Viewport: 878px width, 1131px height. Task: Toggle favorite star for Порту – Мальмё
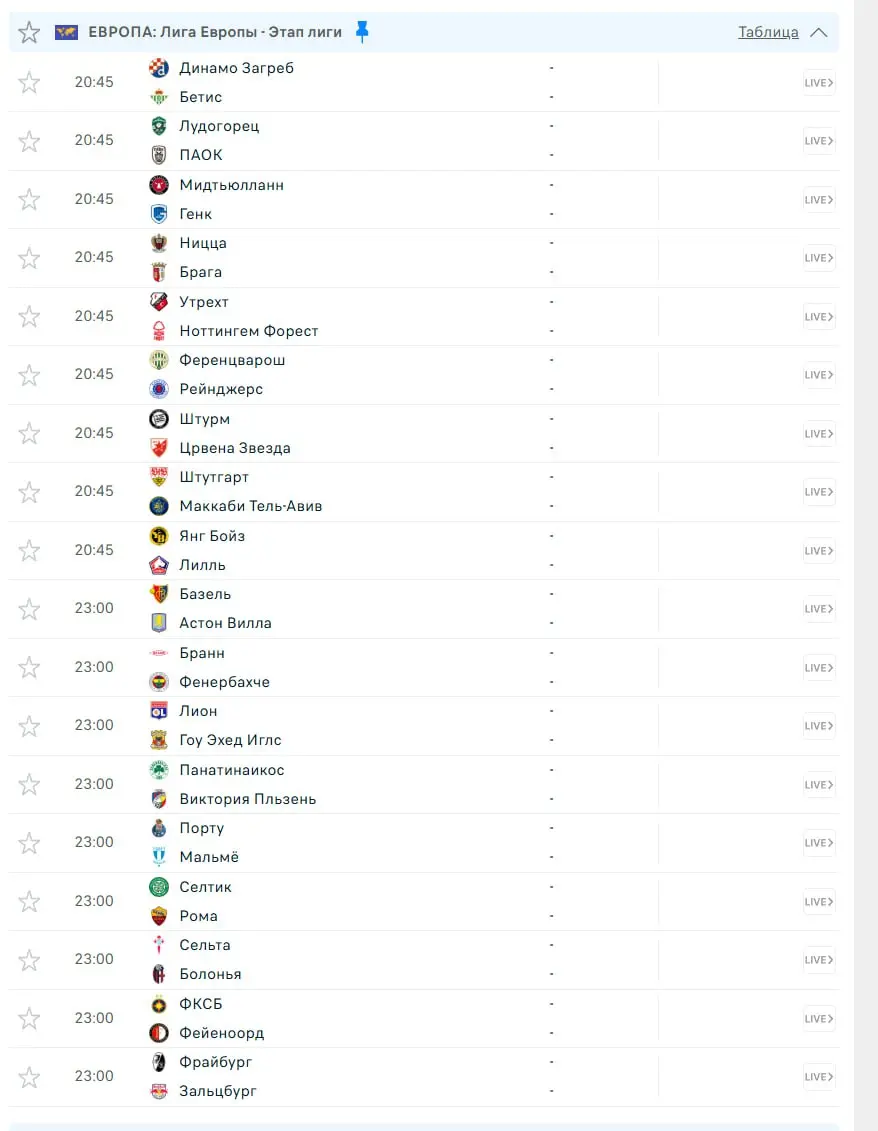[x=29, y=843]
